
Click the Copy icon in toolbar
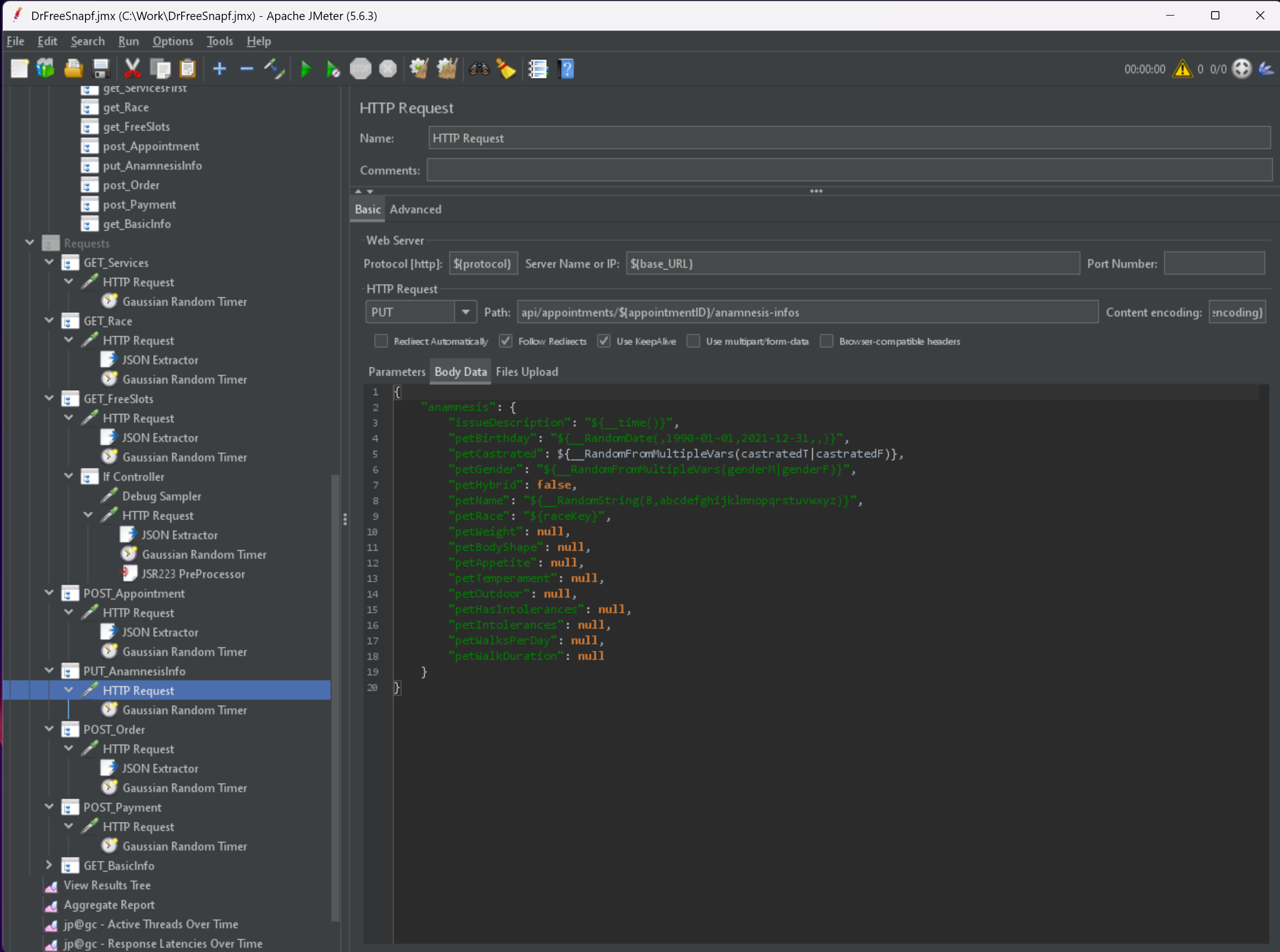[x=160, y=68]
